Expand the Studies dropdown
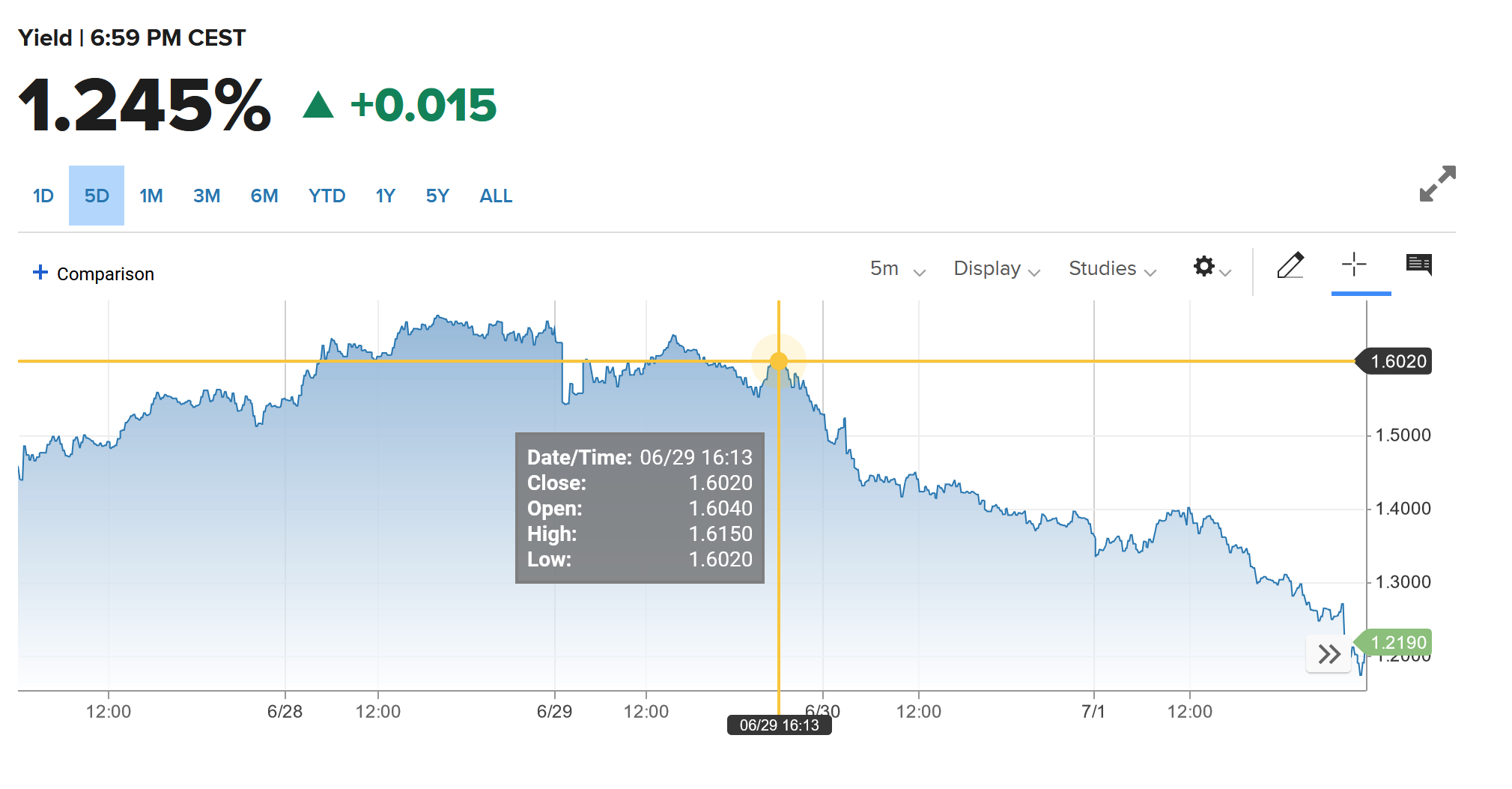 (x=1111, y=269)
